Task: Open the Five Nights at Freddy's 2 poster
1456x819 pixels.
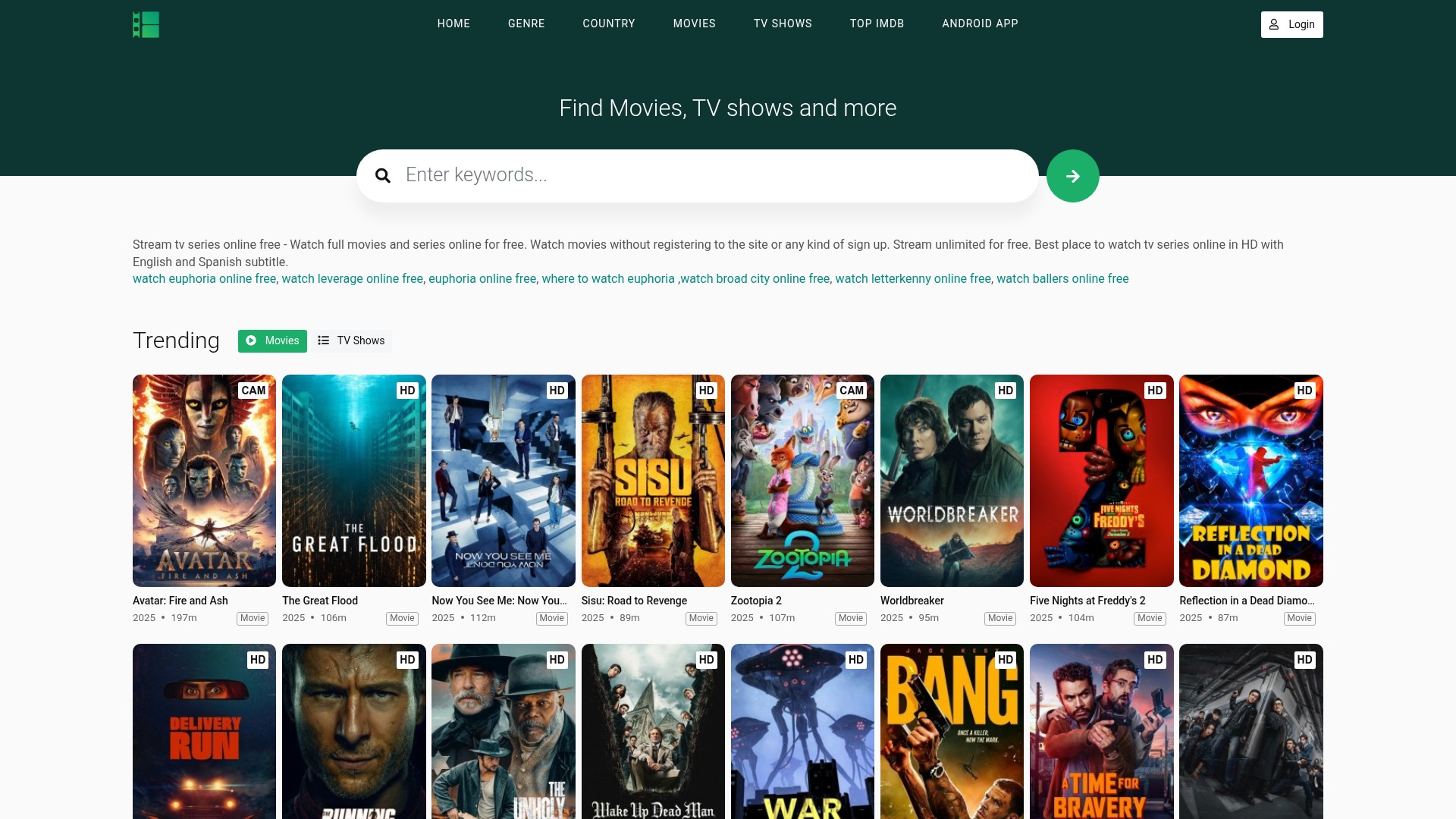Action: point(1102,481)
